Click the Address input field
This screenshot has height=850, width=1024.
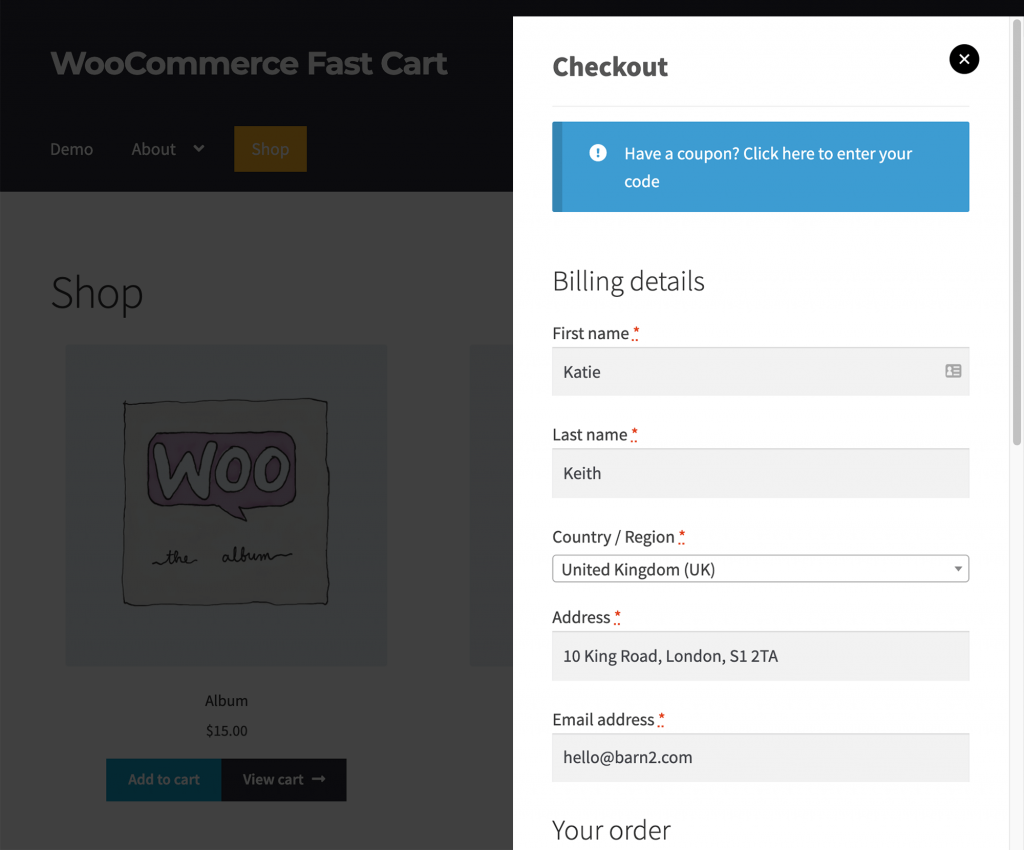(760, 656)
